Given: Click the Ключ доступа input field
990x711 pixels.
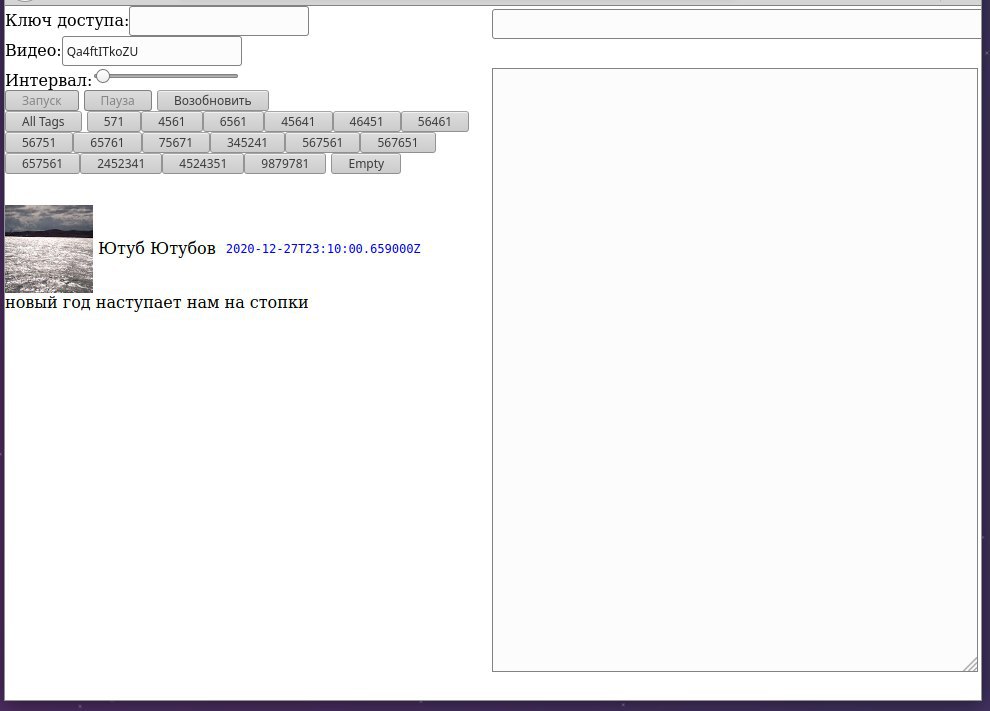Looking at the screenshot, I should pos(218,21).
